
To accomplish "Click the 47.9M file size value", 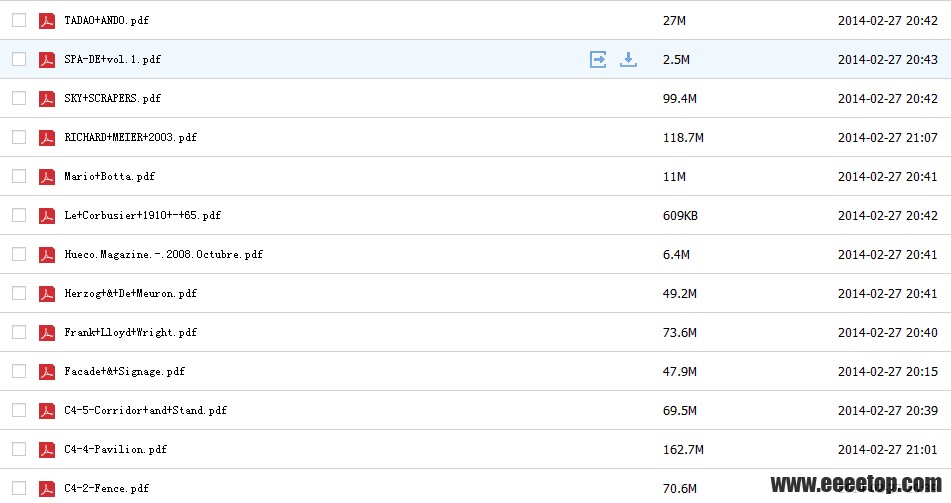I will coord(679,371).
